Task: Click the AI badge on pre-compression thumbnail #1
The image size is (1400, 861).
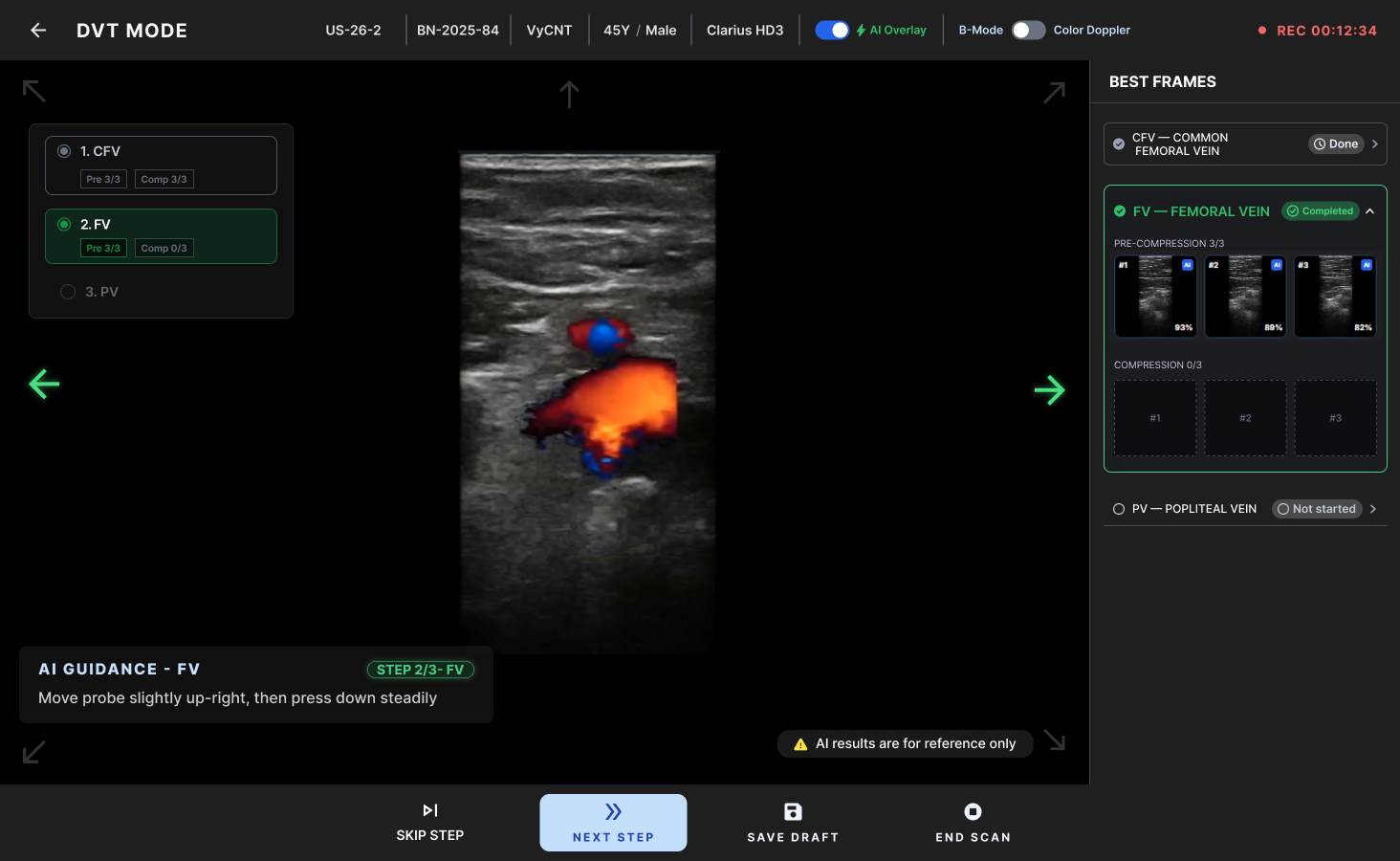Action: pyautogui.click(x=1187, y=265)
